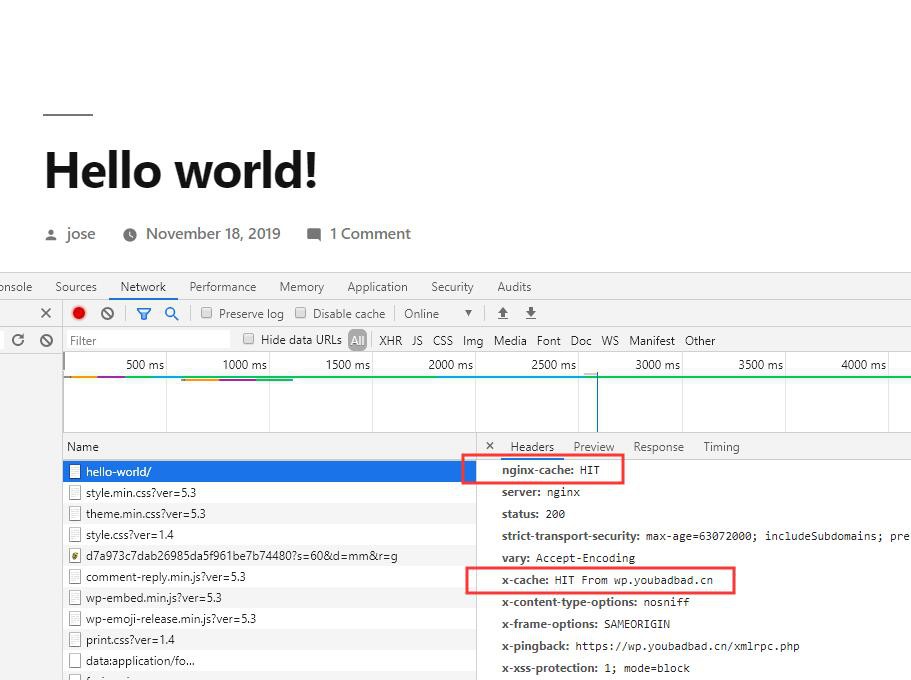
Task: Check the Disable cache option
Action: pos(300,313)
